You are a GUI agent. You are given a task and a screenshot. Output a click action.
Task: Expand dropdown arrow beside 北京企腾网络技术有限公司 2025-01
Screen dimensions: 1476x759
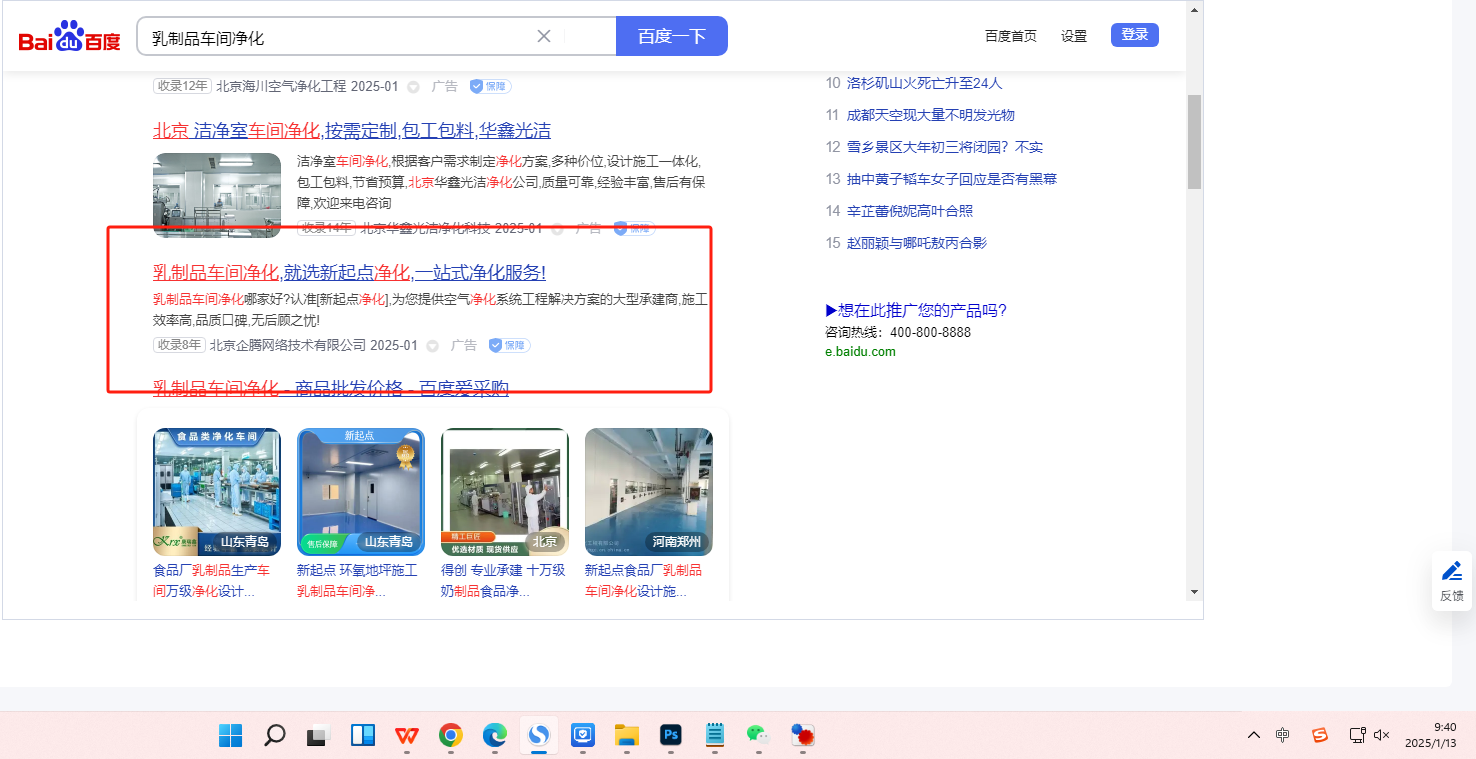[433, 346]
